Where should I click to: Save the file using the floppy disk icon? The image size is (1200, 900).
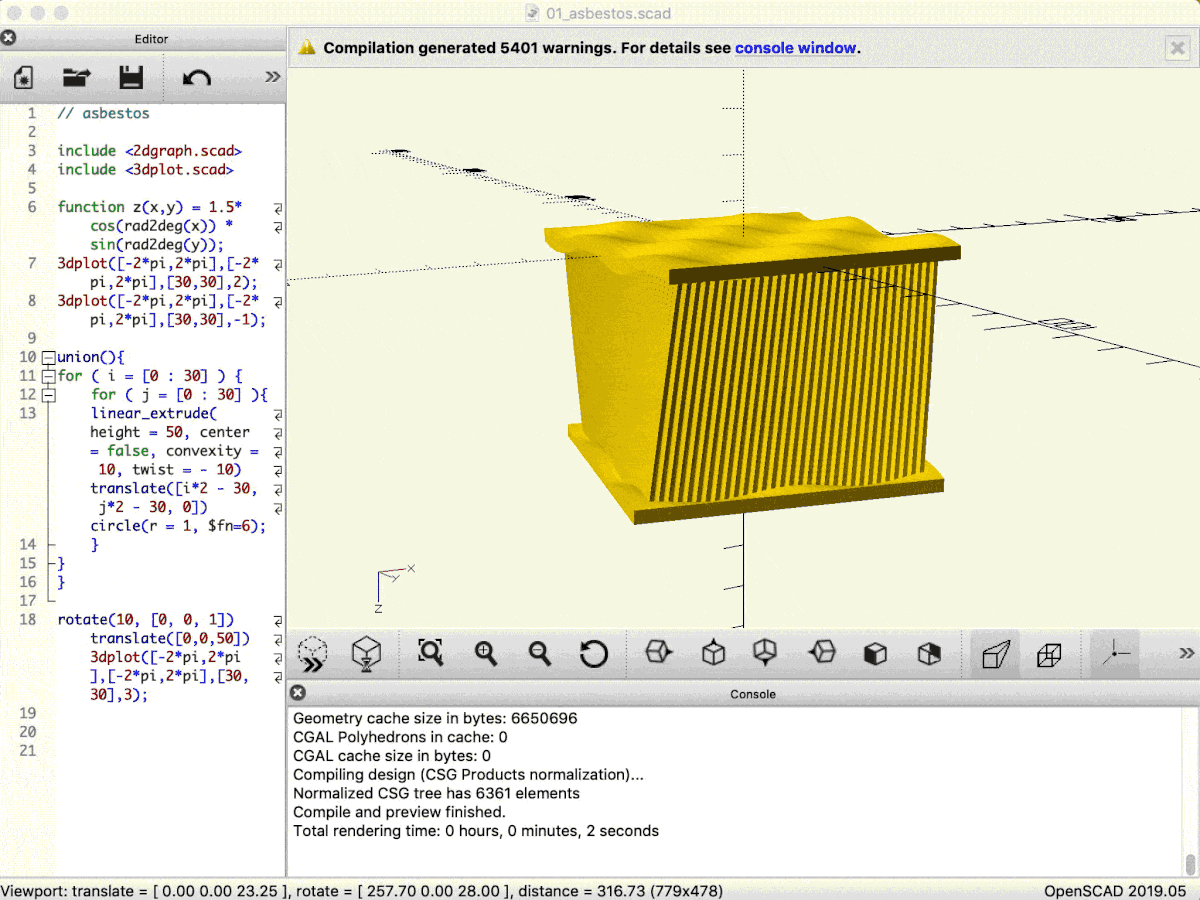pos(131,78)
